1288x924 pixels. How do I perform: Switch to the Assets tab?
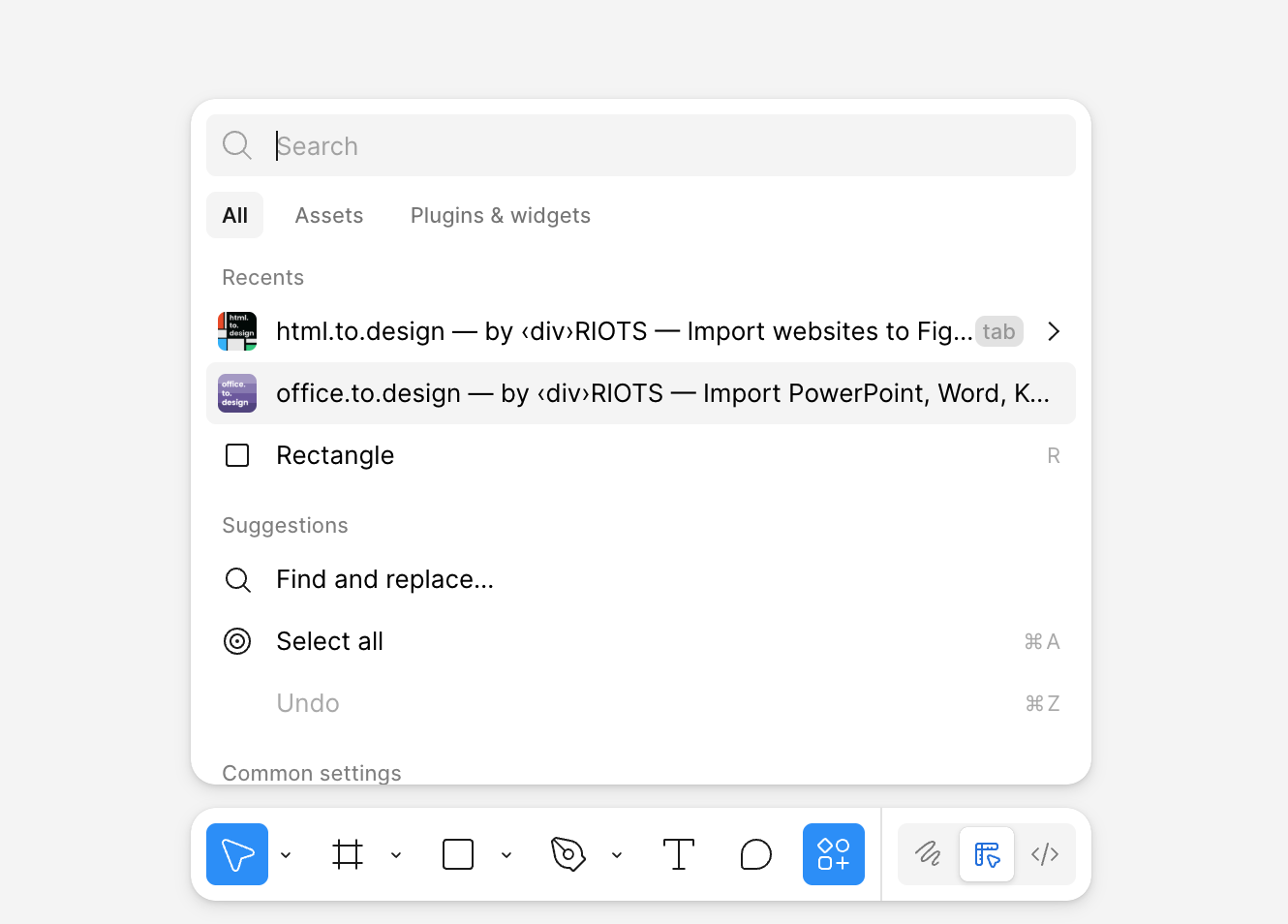click(329, 215)
